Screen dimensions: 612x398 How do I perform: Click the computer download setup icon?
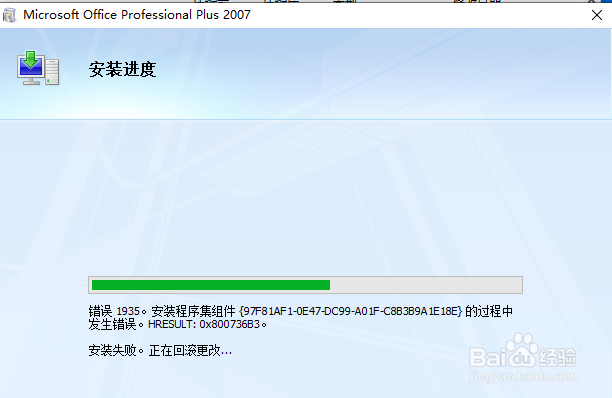pos(38,68)
